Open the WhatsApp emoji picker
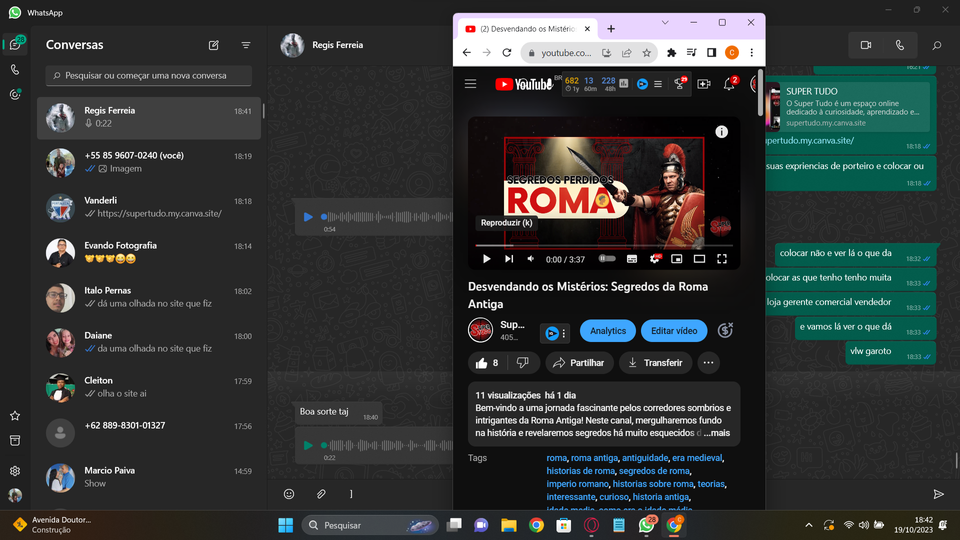 289,494
